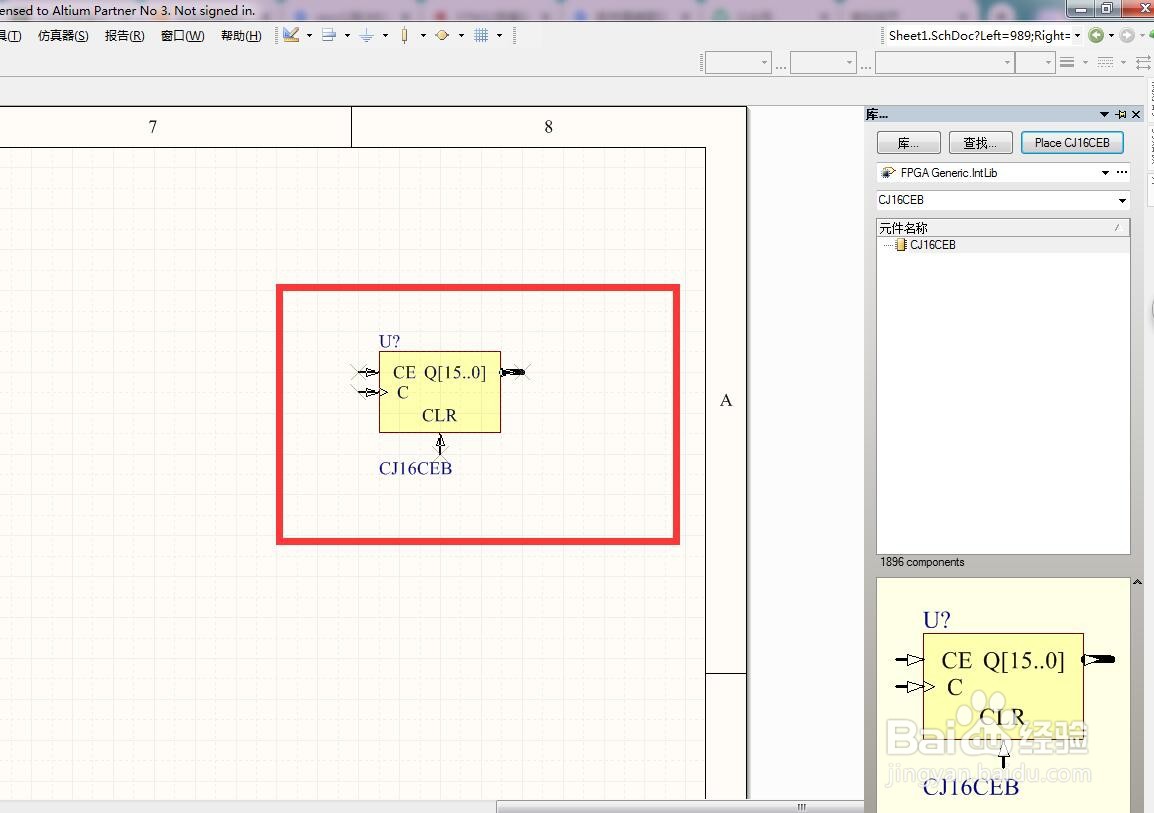
Task: Collapse the component preview pane arrow
Action: tap(1137, 581)
